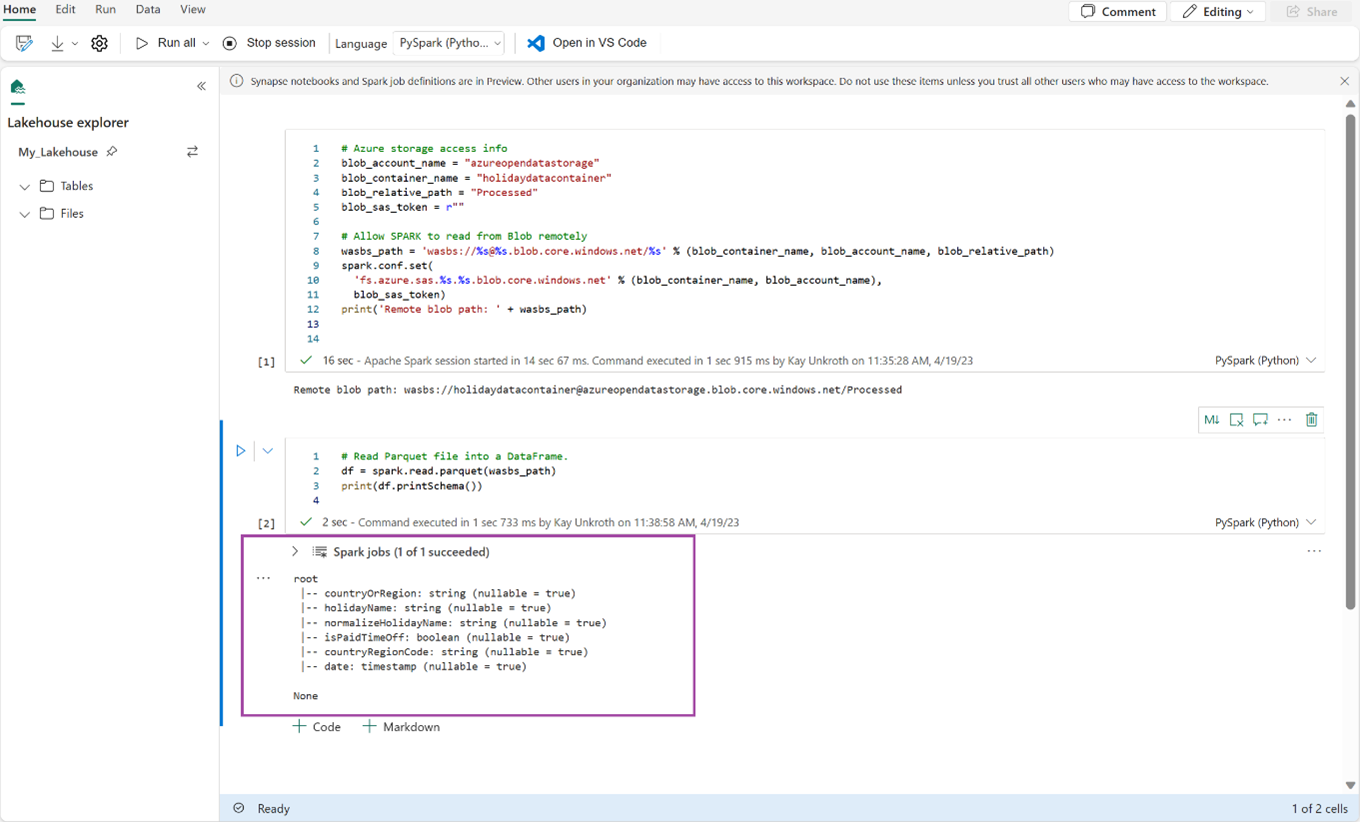Open notebook in VS Code
This screenshot has width=1360, height=822.
click(587, 43)
